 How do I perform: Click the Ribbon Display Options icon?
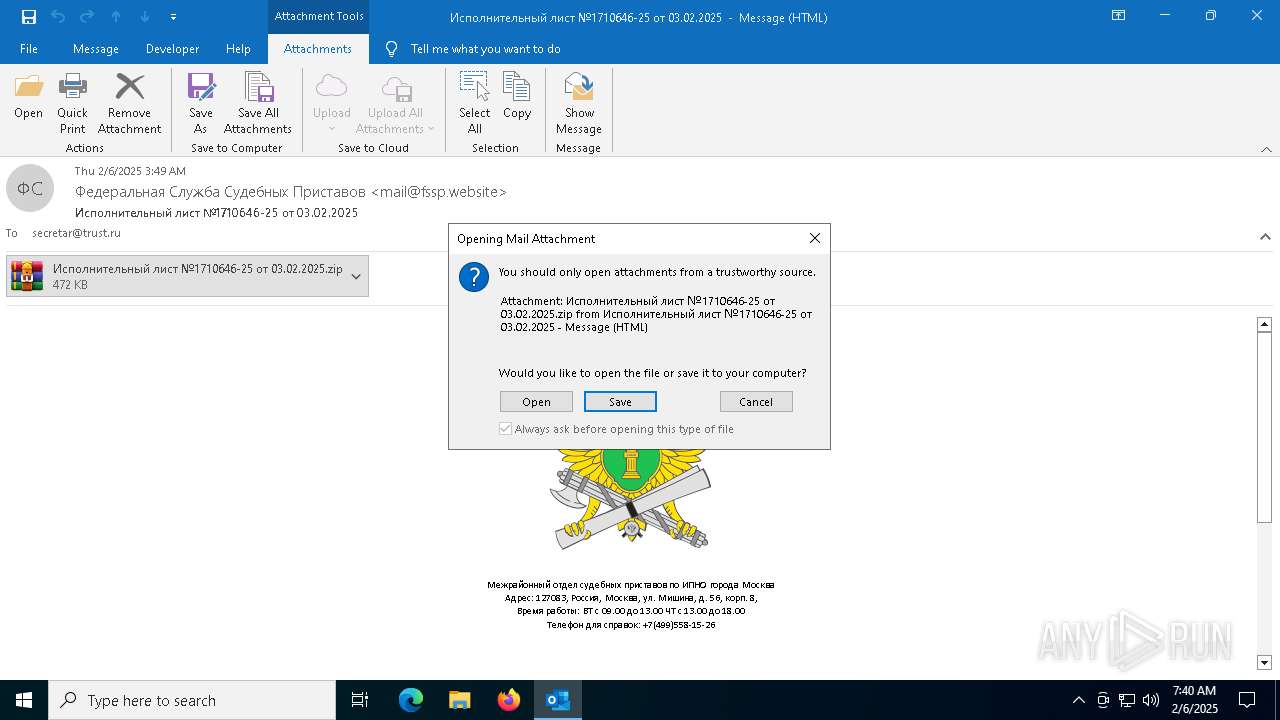click(1119, 16)
